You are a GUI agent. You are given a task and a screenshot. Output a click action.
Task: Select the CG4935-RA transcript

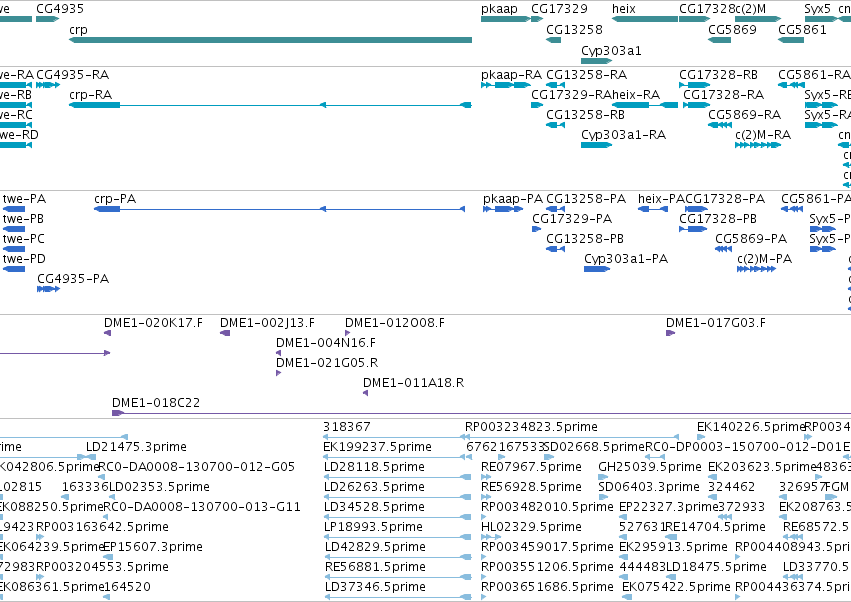[x=48, y=85]
